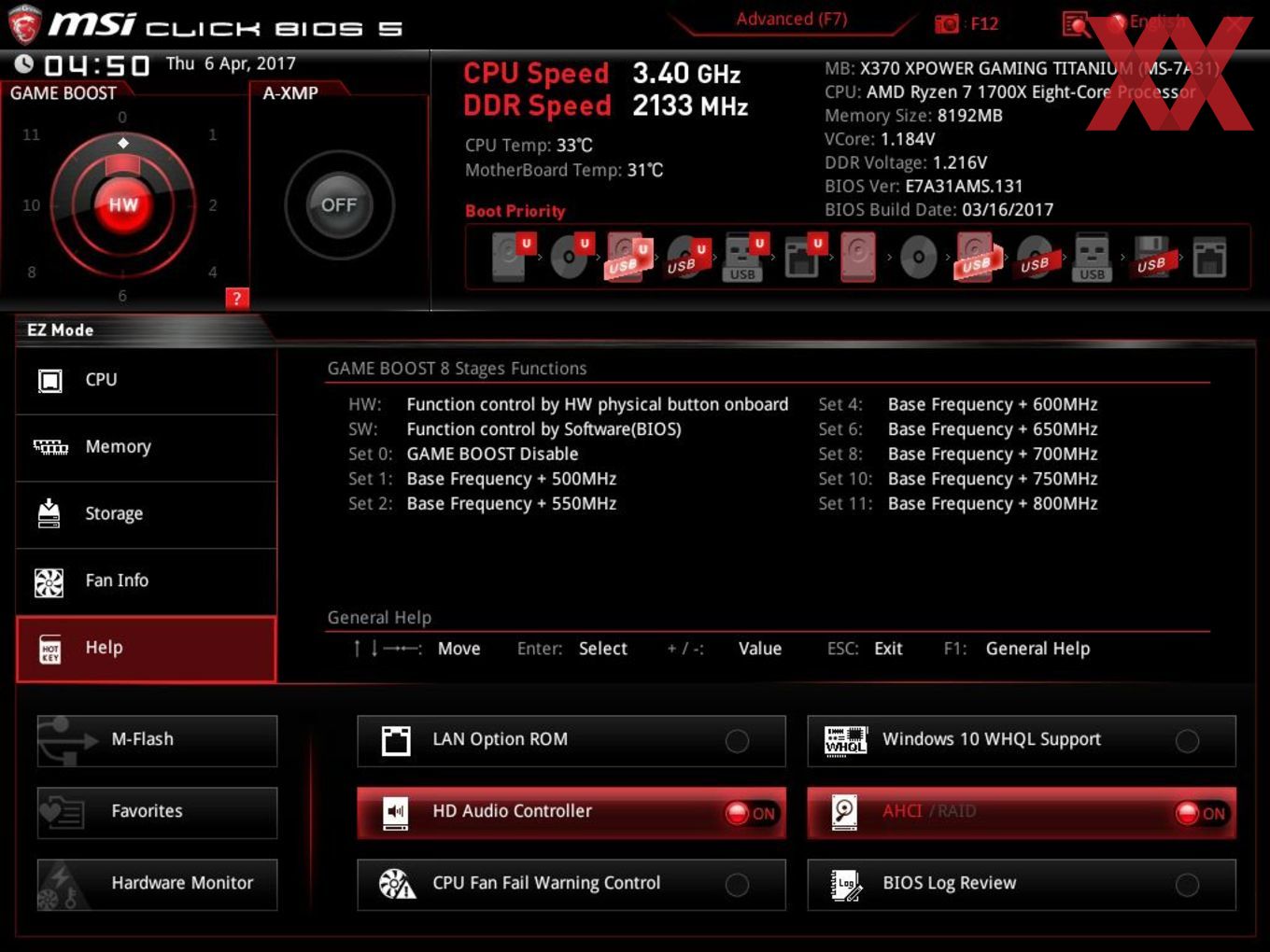The height and width of the screenshot is (952, 1270).
Task: Click stage 2 on Game Boost dial
Action: 213,205
